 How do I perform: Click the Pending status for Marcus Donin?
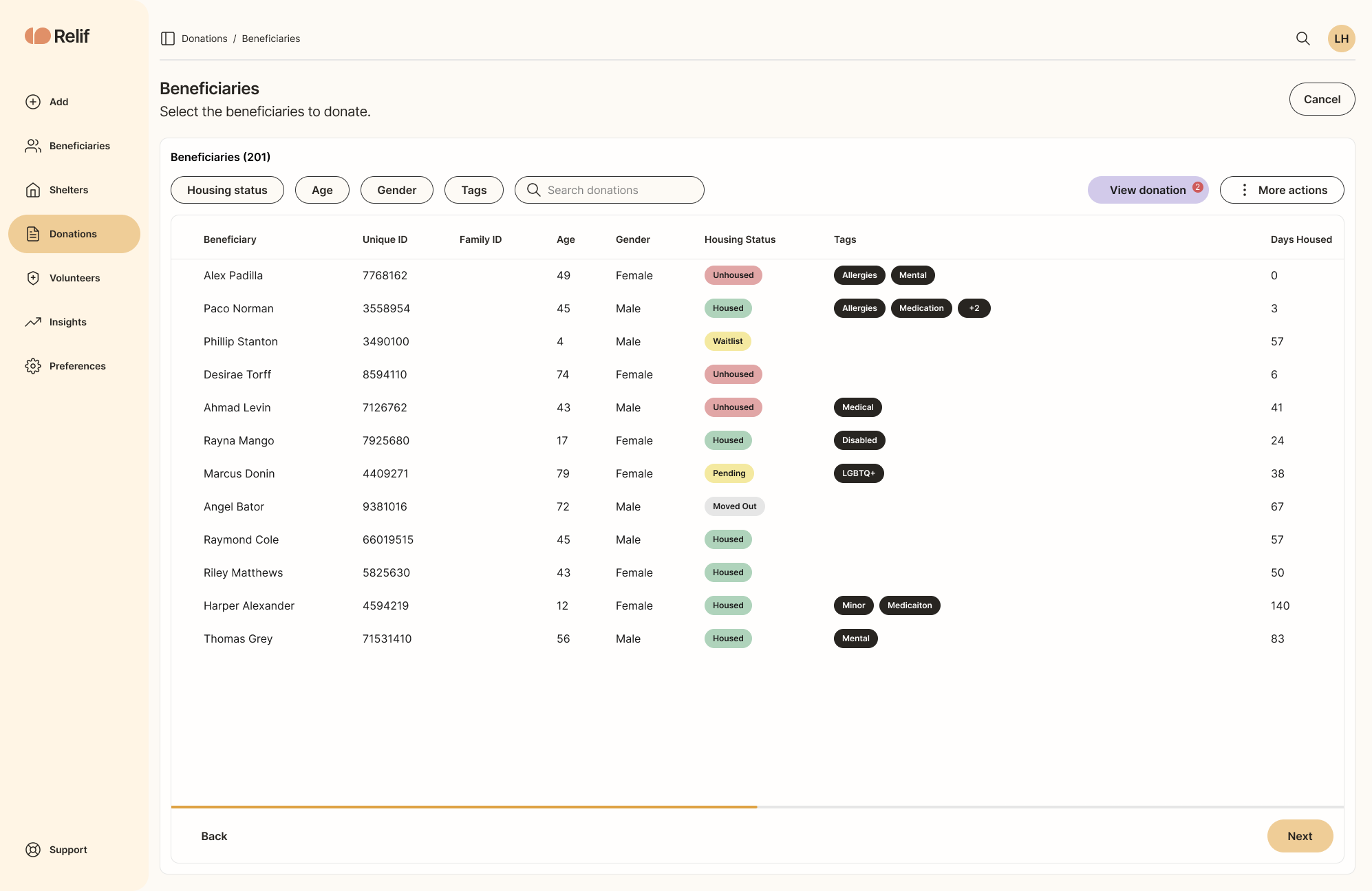(x=729, y=473)
